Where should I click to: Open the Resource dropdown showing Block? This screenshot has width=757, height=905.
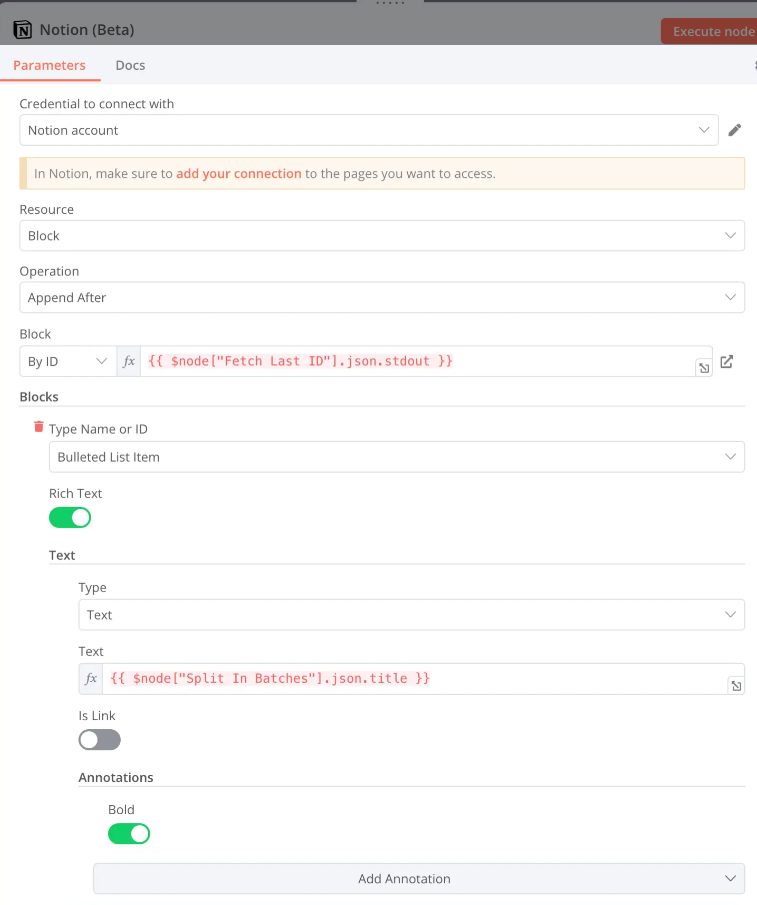(x=382, y=235)
